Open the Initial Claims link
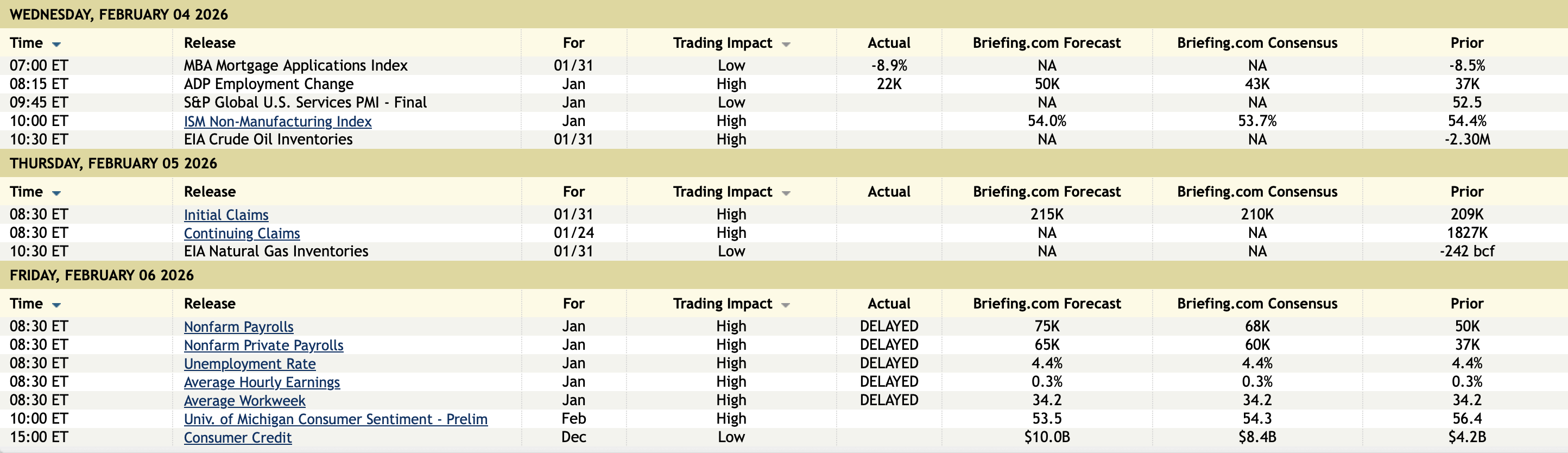The height and width of the screenshot is (453, 1568). point(226,215)
